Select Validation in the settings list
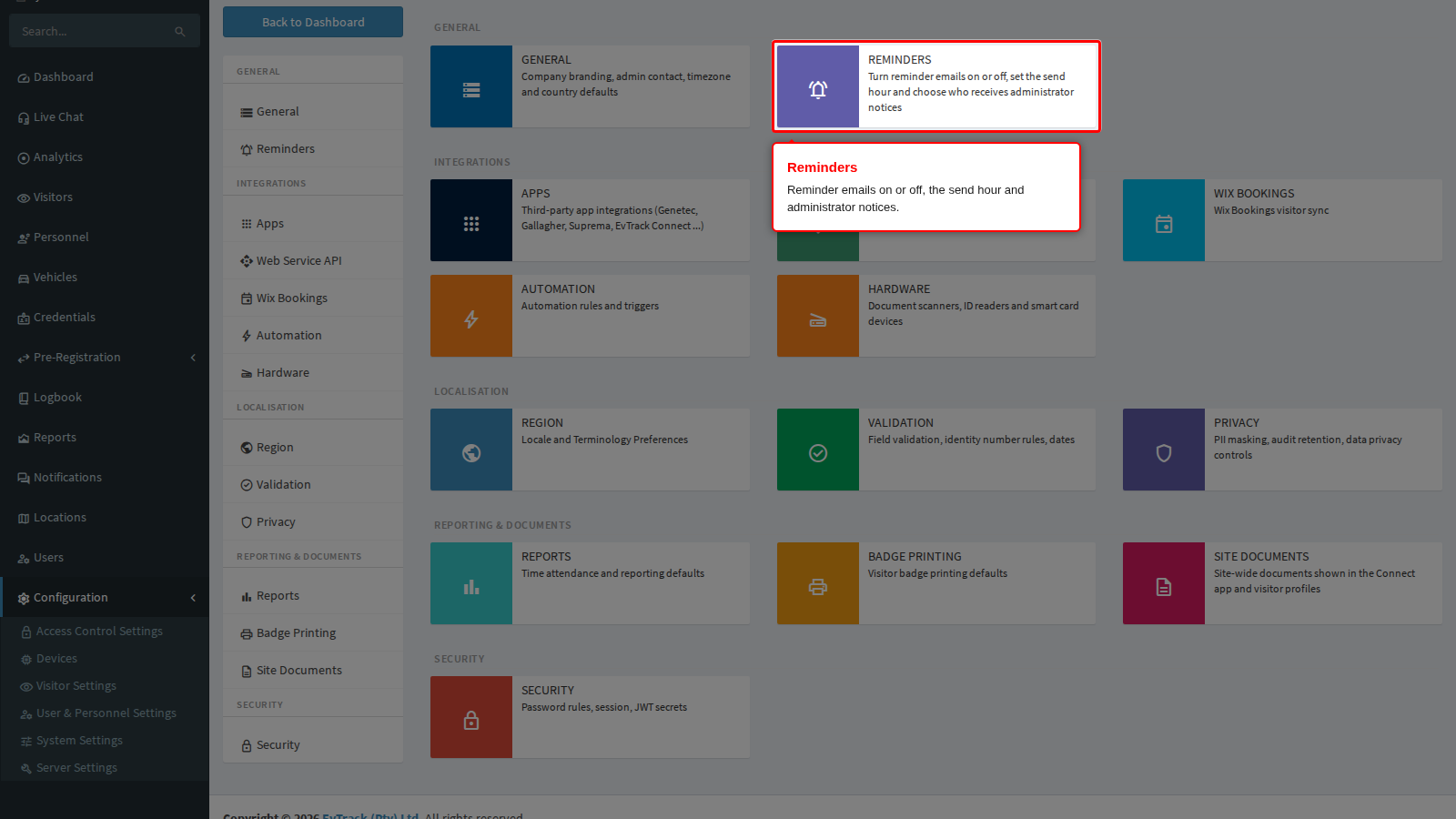The height and width of the screenshot is (819, 1456). [313, 485]
